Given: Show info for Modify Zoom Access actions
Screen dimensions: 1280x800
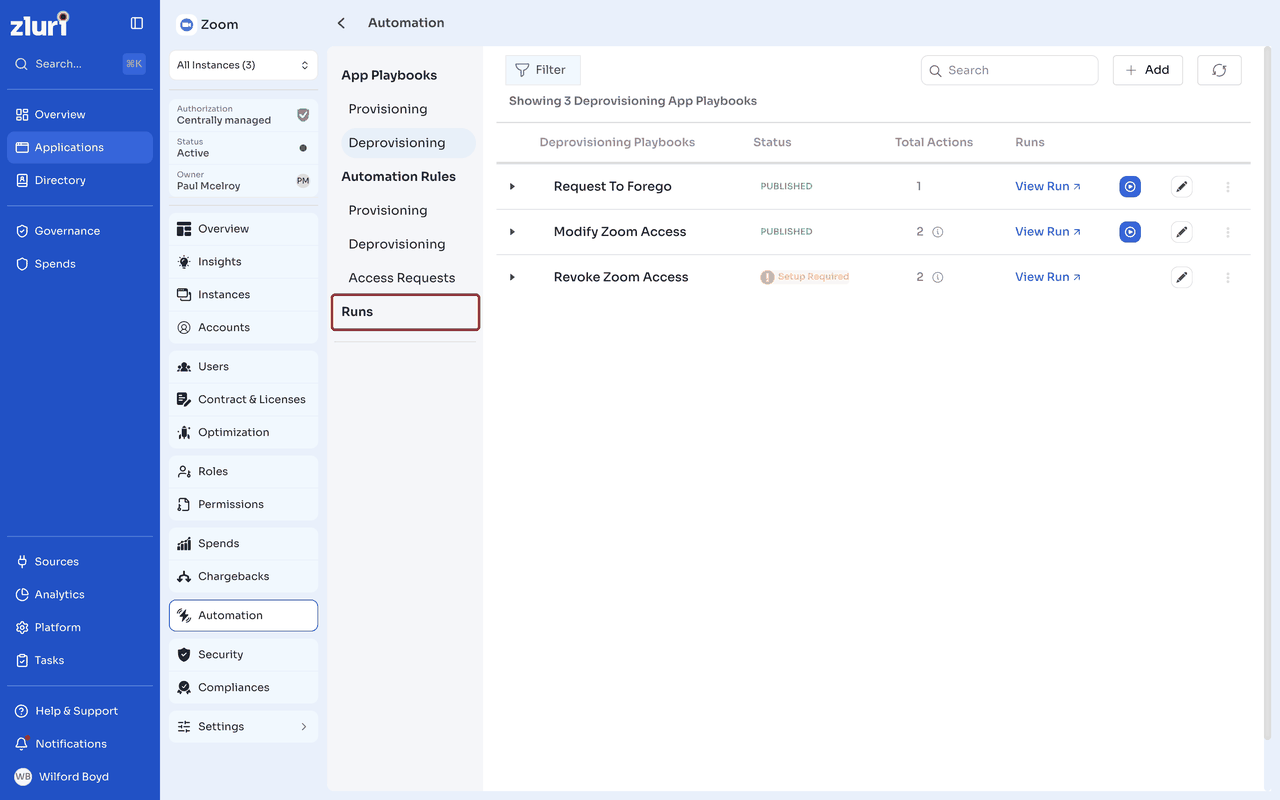Looking at the screenshot, I should 938,232.
